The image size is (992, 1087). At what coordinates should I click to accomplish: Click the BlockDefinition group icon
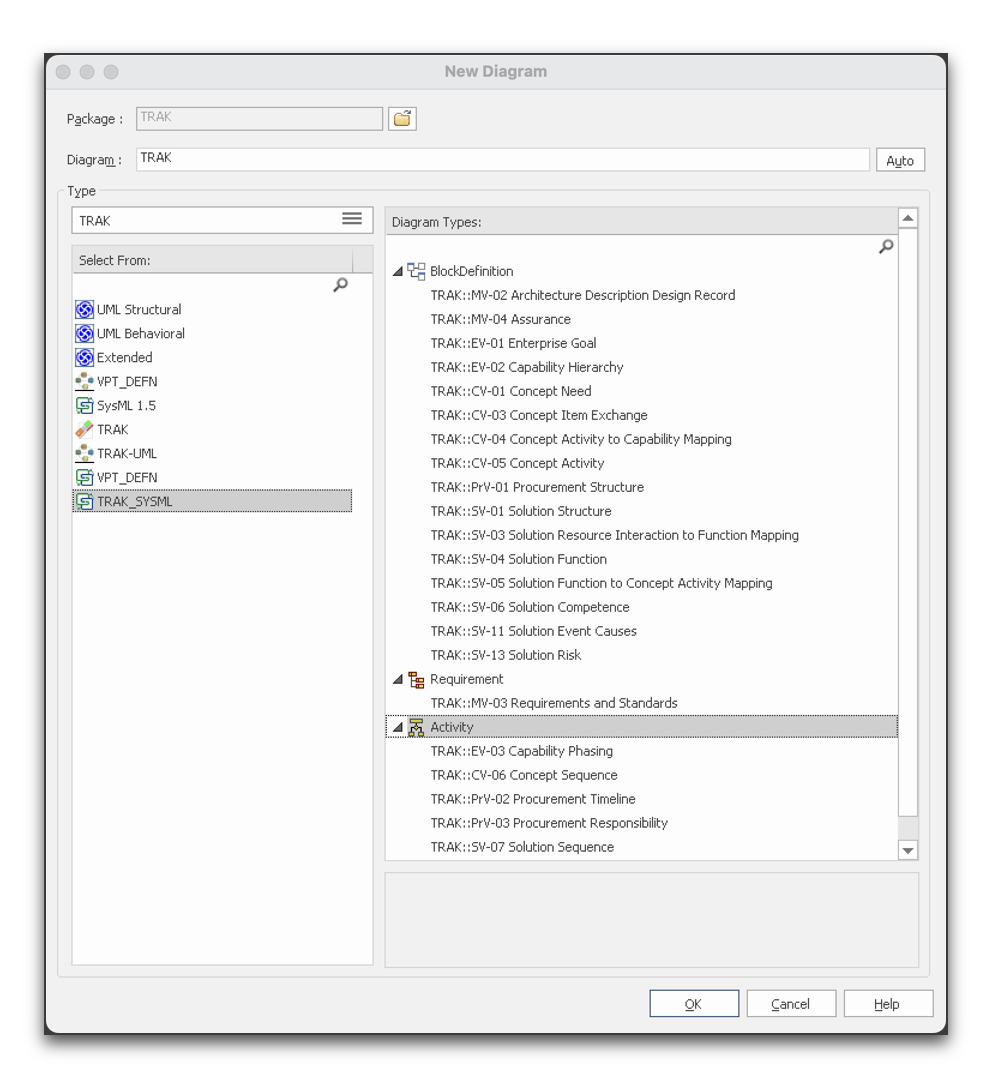click(x=416, y=272)
